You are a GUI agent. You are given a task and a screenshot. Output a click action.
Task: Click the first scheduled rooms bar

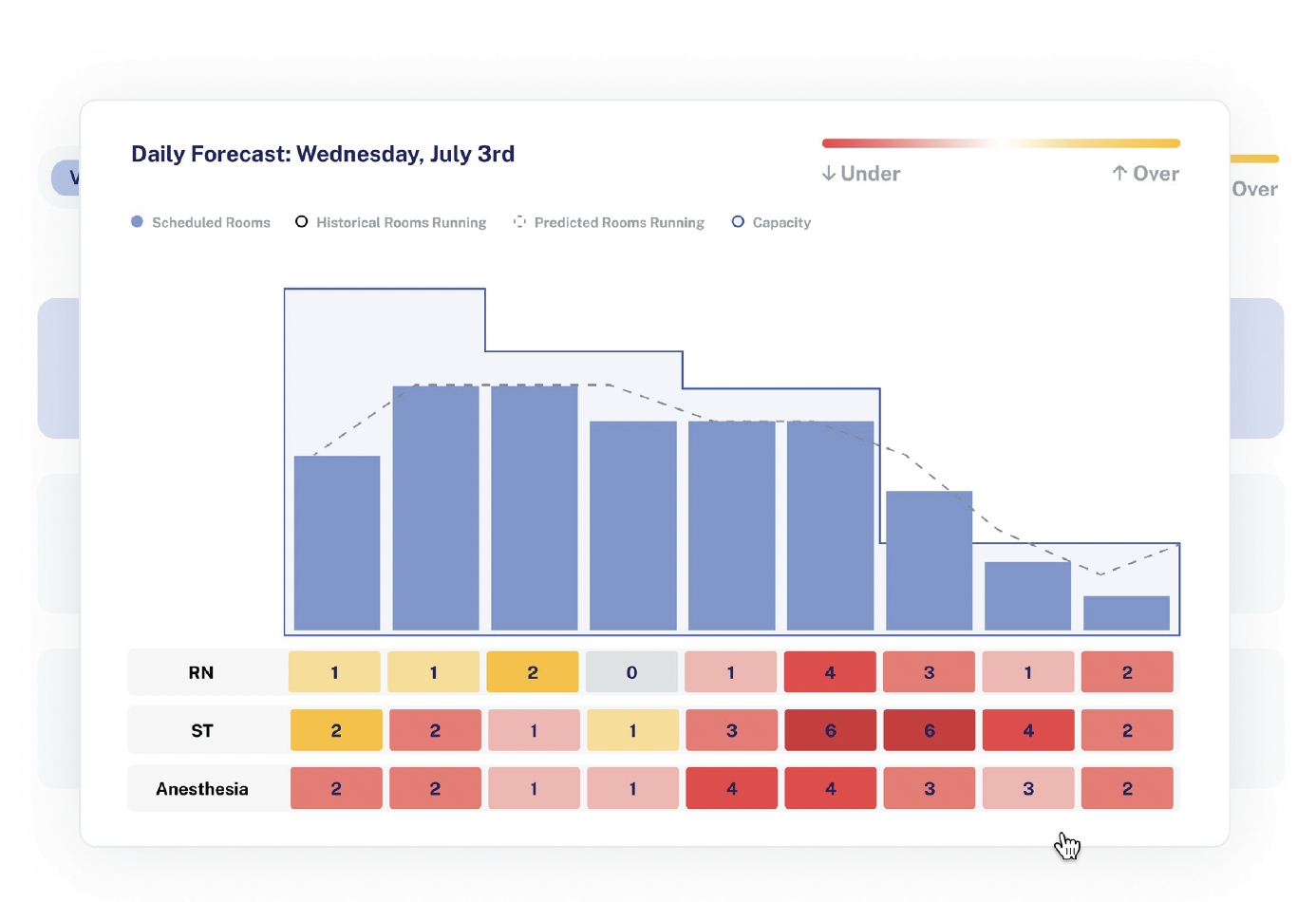pyautogui.click(x=337, y=542)
